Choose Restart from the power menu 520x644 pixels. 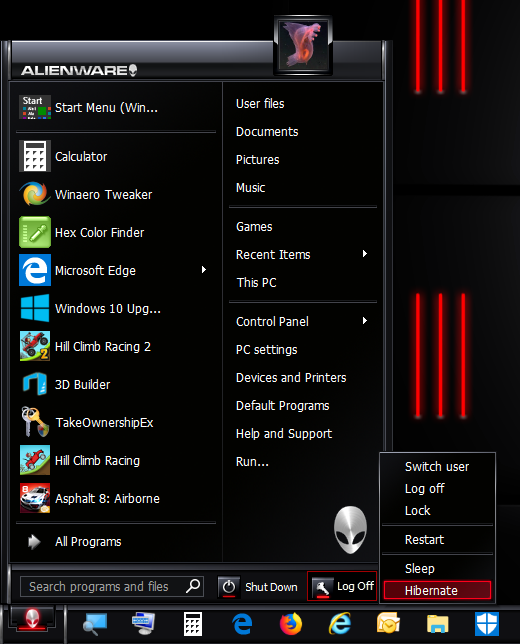(437, 539)
